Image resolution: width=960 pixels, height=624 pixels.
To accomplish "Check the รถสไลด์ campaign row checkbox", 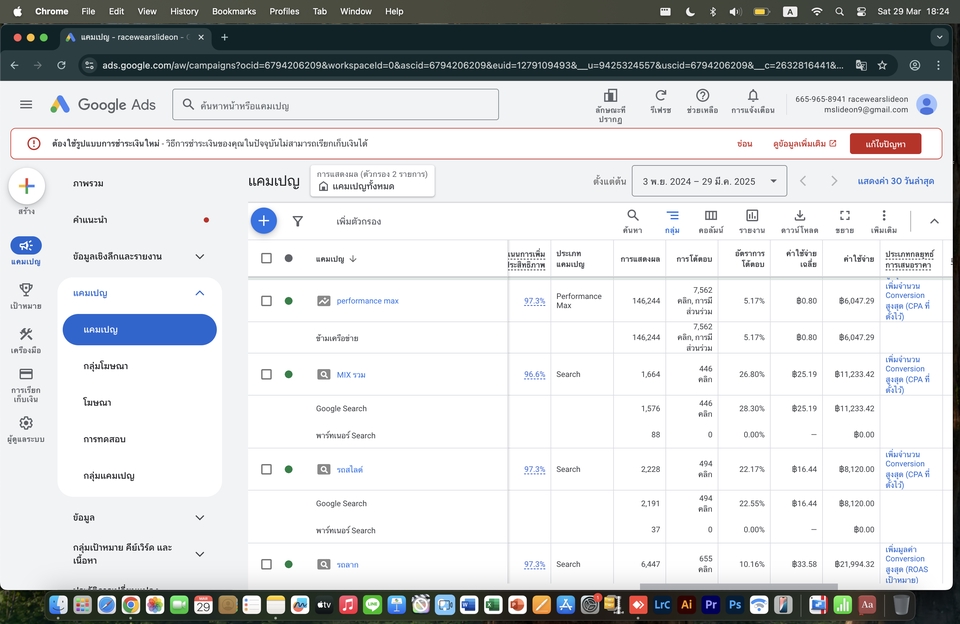I will coord(267,469).
